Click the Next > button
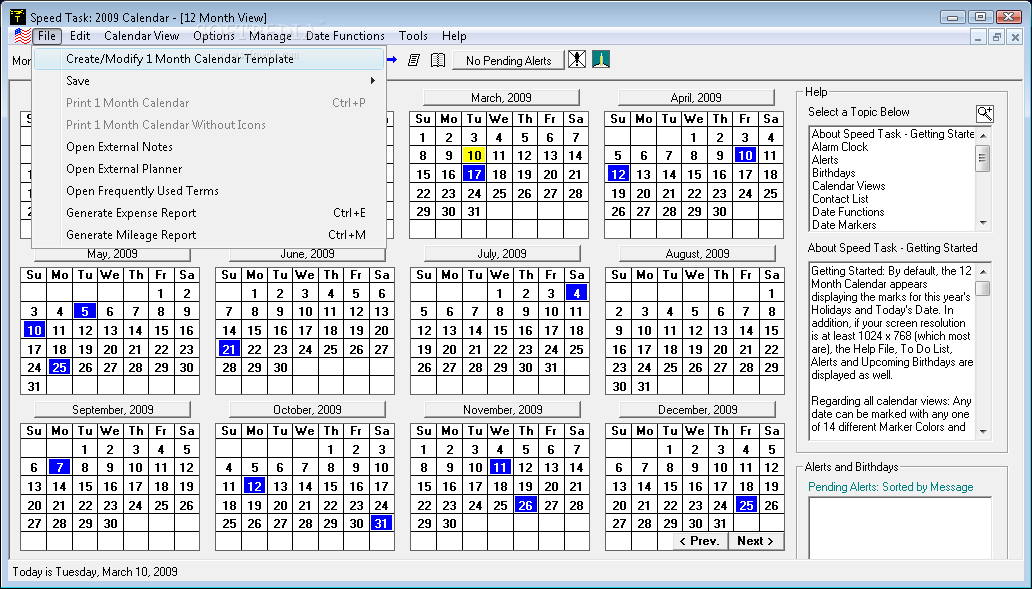 point(756,541)
